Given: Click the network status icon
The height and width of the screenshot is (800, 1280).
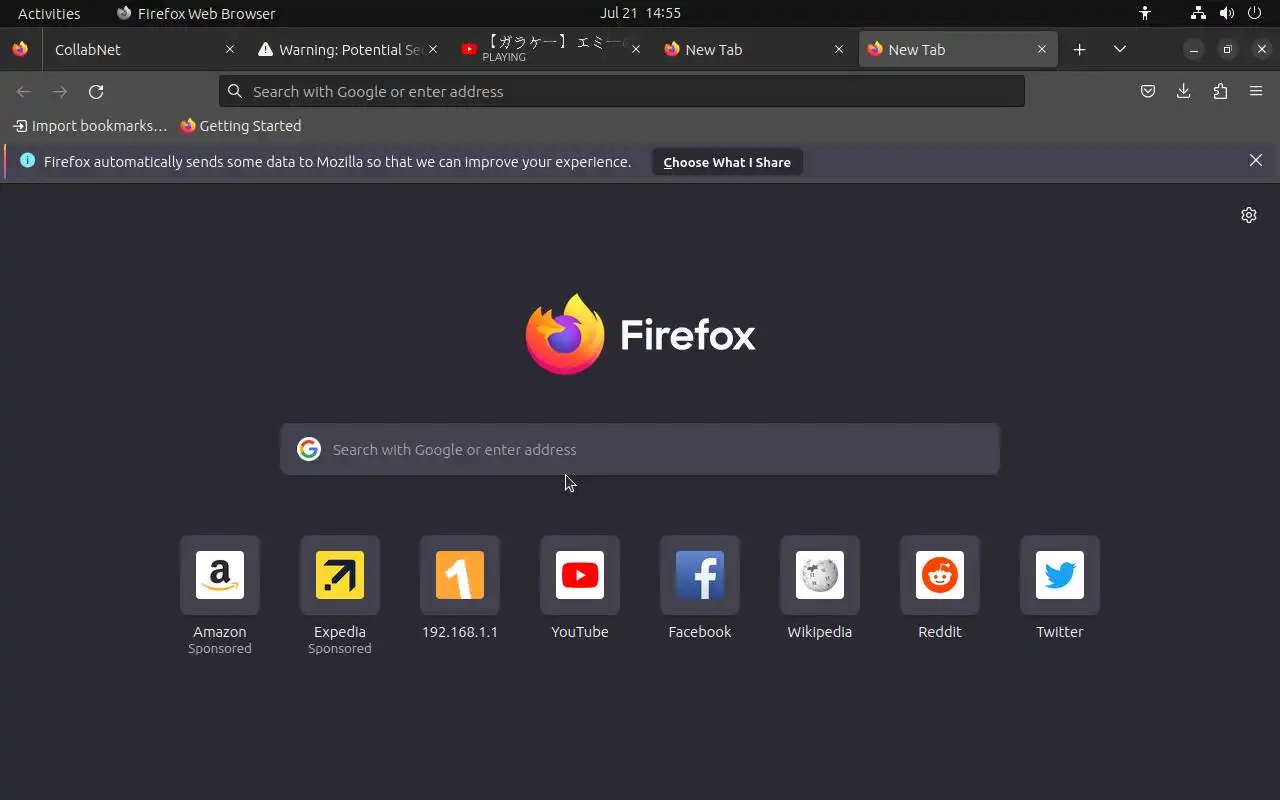Looking at the screenshot, I should pos(1198,13).
